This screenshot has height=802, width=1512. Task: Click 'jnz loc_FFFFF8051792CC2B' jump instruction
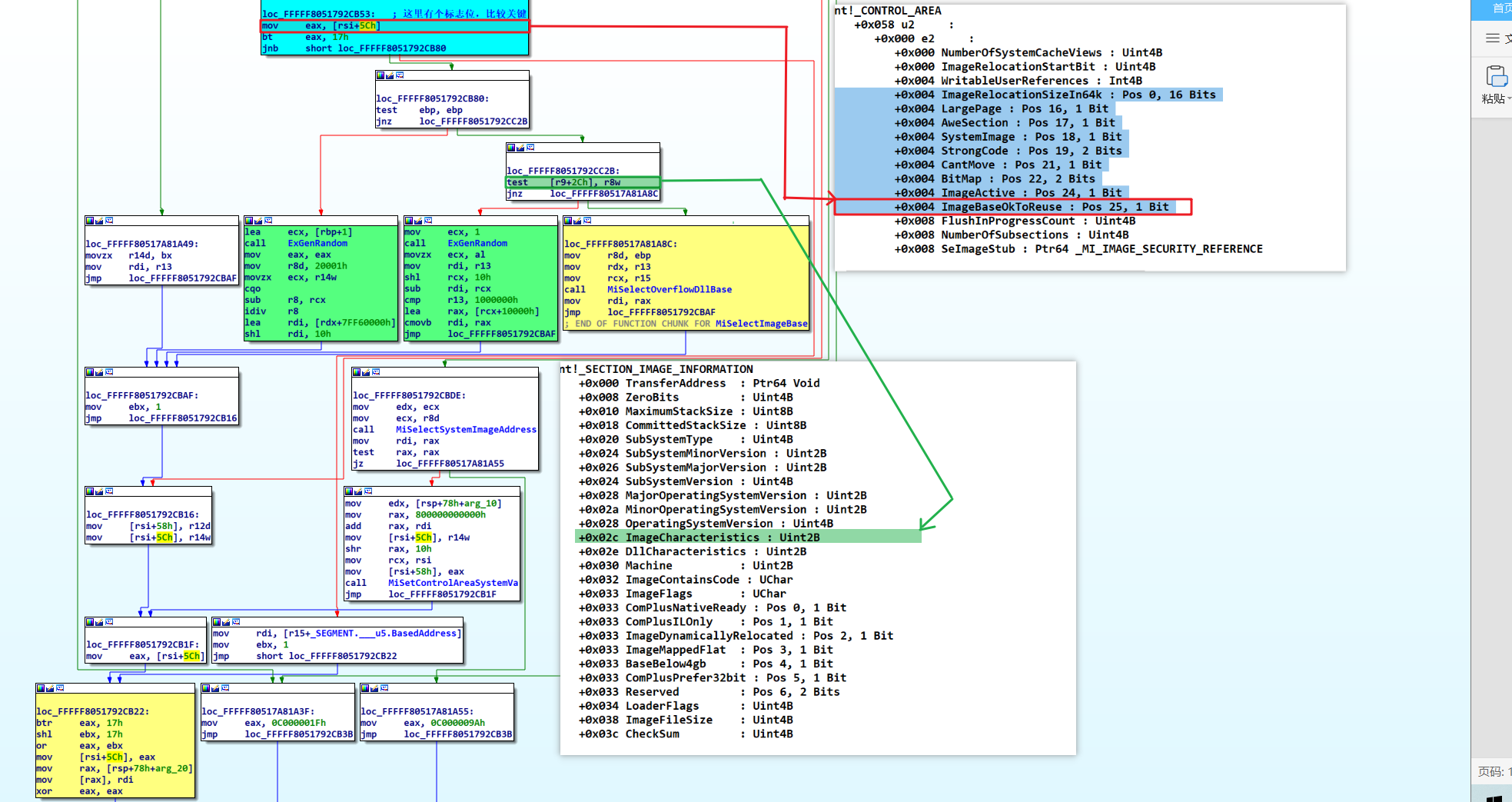[451, 121]
